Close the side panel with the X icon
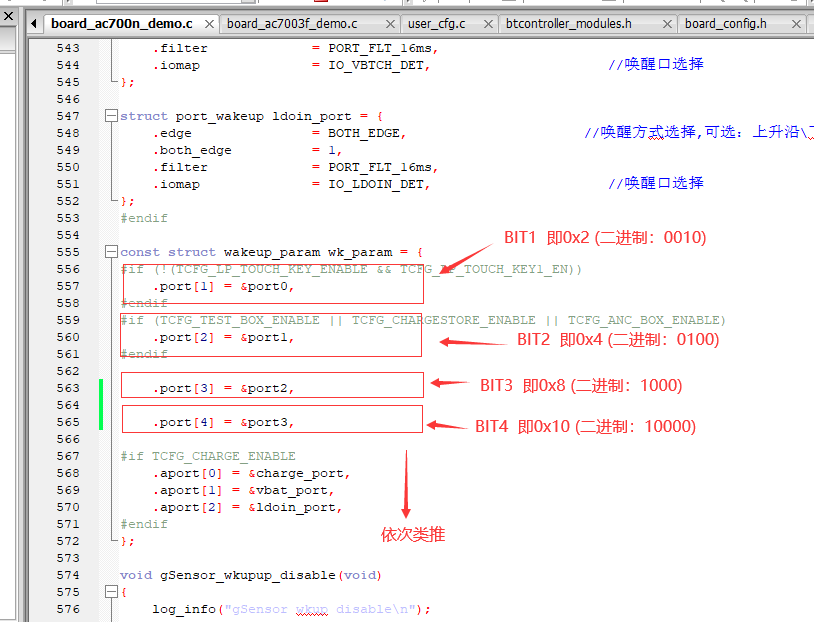Screen dimensions: 814x622 click(8, 16)
